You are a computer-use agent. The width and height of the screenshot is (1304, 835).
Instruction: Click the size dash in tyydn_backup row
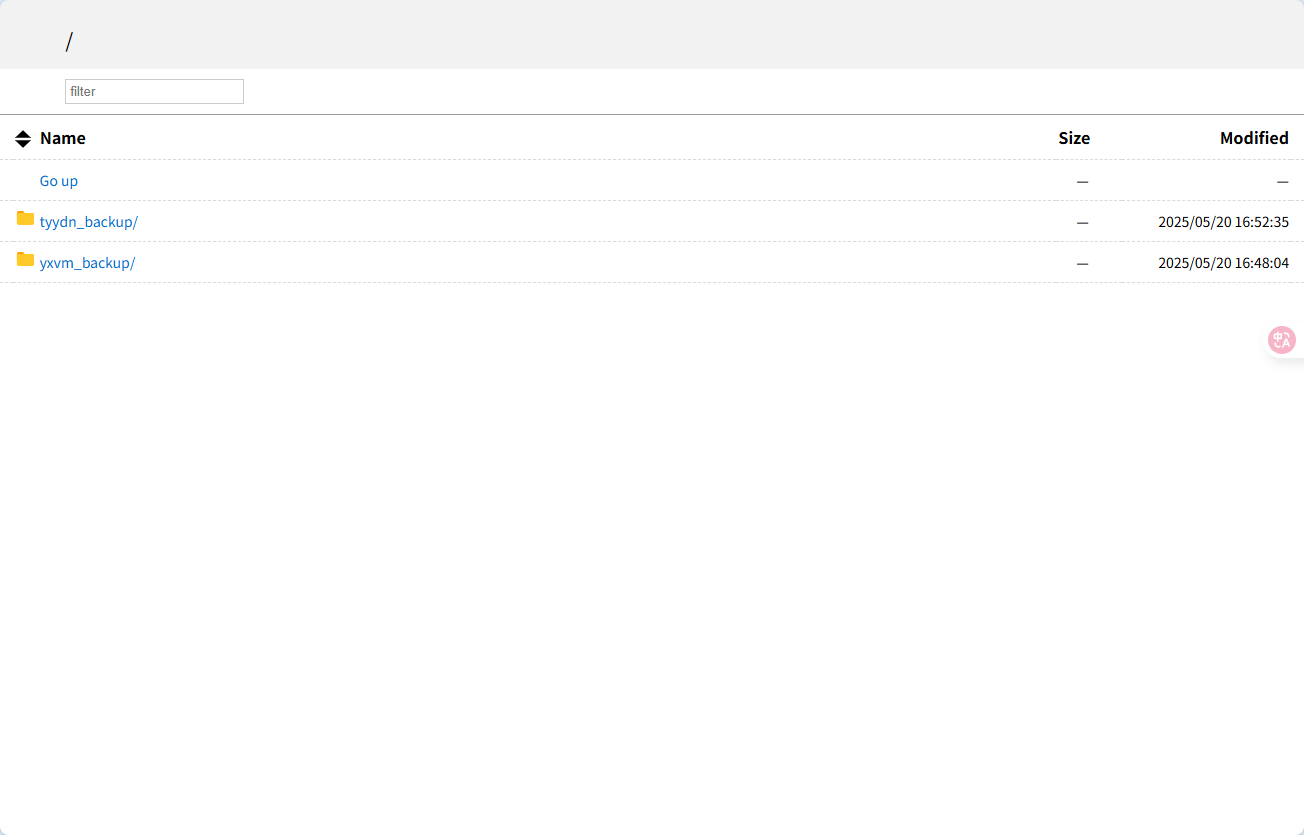click(1082, 222)
